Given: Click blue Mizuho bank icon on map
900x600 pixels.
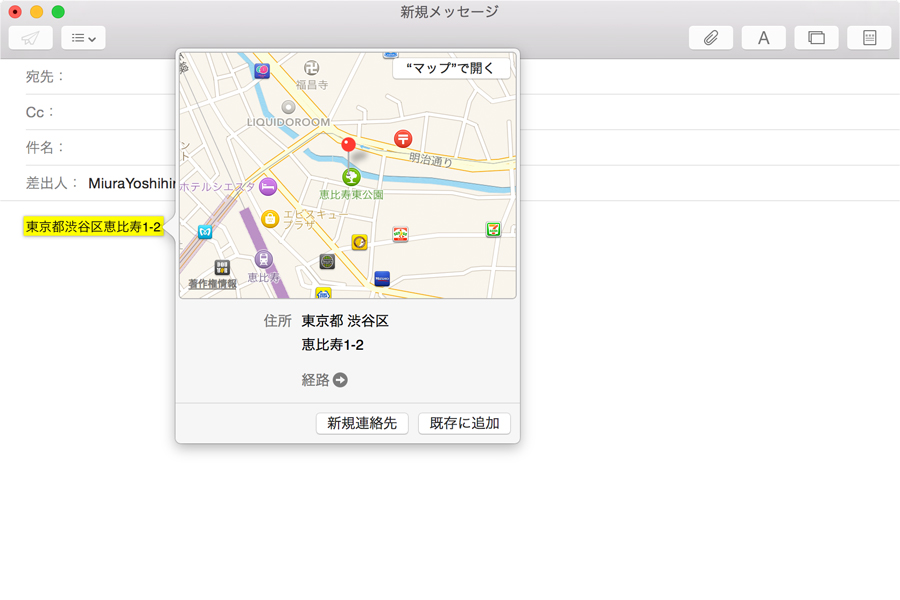Looking at the screenshot, I should [x=382, y=278].
